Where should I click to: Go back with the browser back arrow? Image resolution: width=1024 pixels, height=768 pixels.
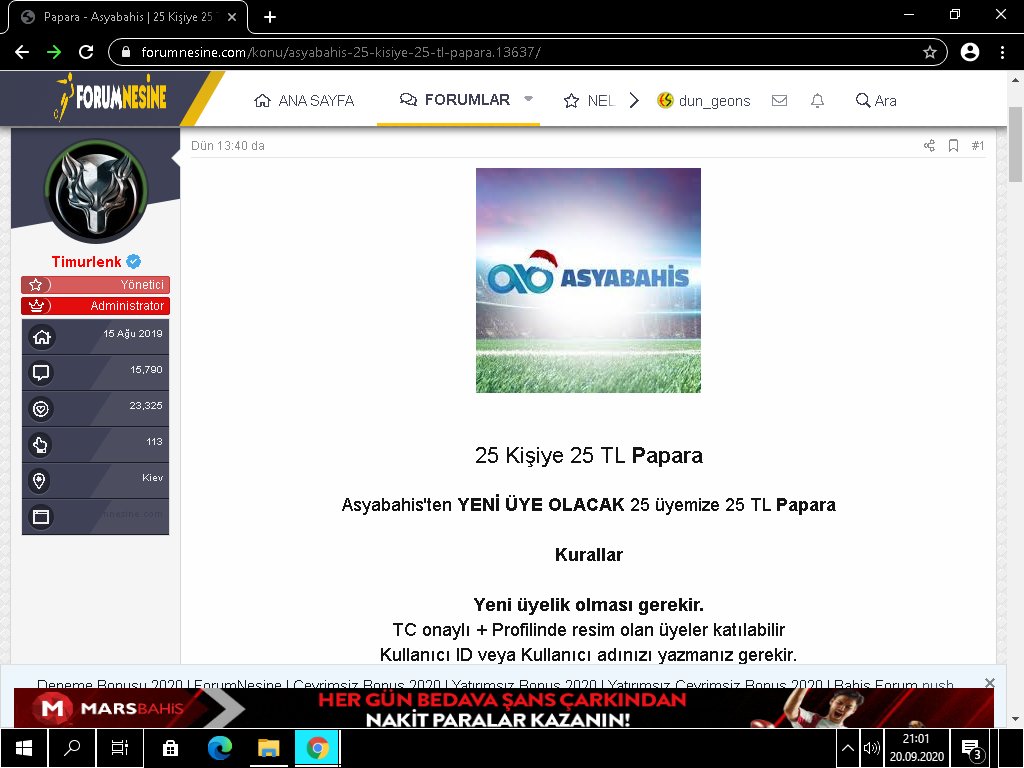pyautogui.click(x=22, y=52)
